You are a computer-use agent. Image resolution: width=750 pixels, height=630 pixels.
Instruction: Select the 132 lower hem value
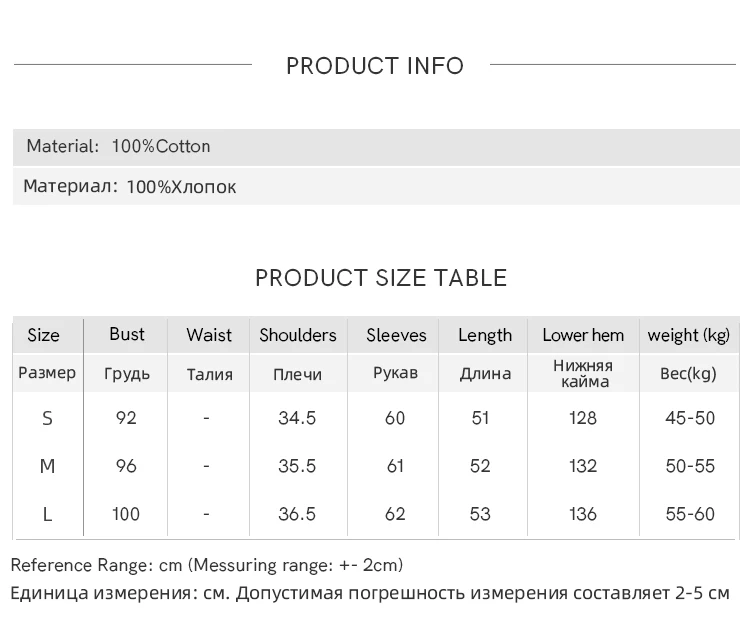[583, 466]
